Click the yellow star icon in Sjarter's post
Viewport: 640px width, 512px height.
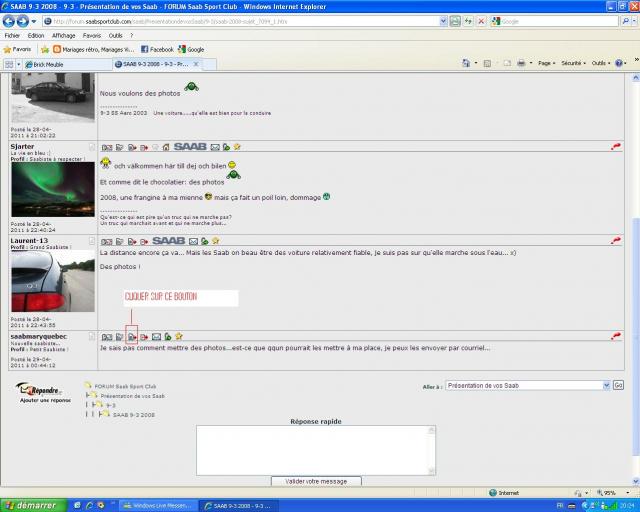pyautogui.click(x=237, y=147)
